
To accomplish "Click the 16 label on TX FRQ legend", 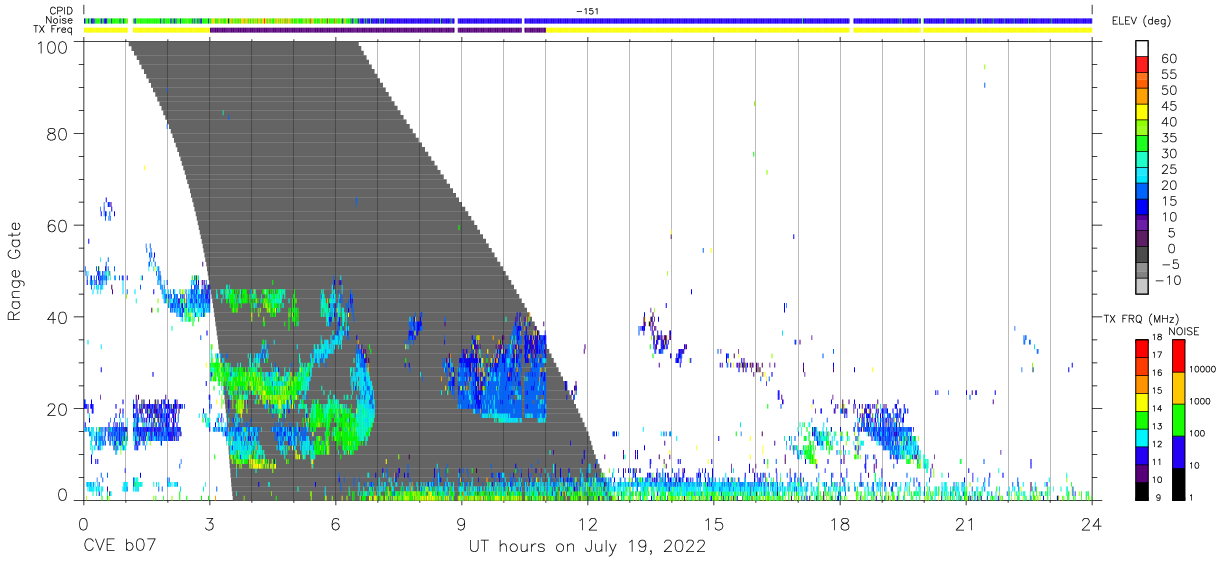I will [1158, 373].
